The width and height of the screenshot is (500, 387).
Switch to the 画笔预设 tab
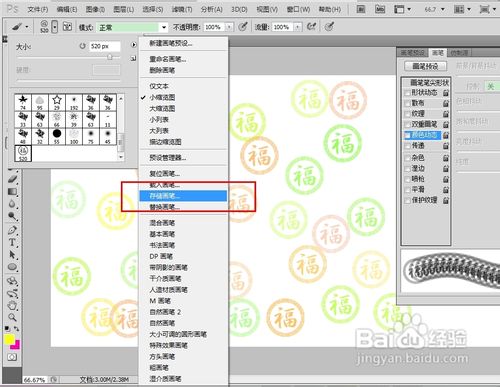(413, 53)
